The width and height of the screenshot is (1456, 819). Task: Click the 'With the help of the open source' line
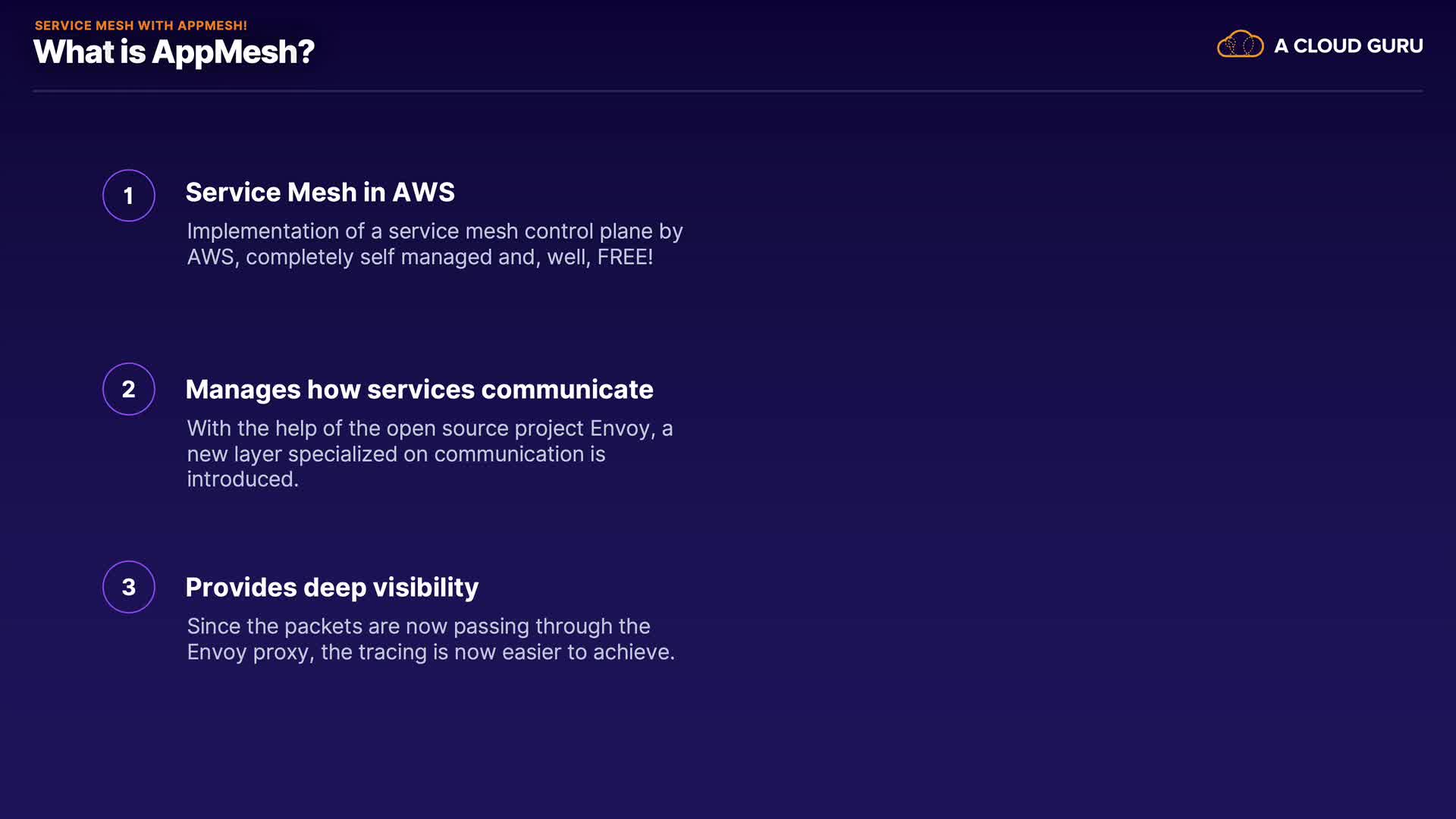coord(349,428)
